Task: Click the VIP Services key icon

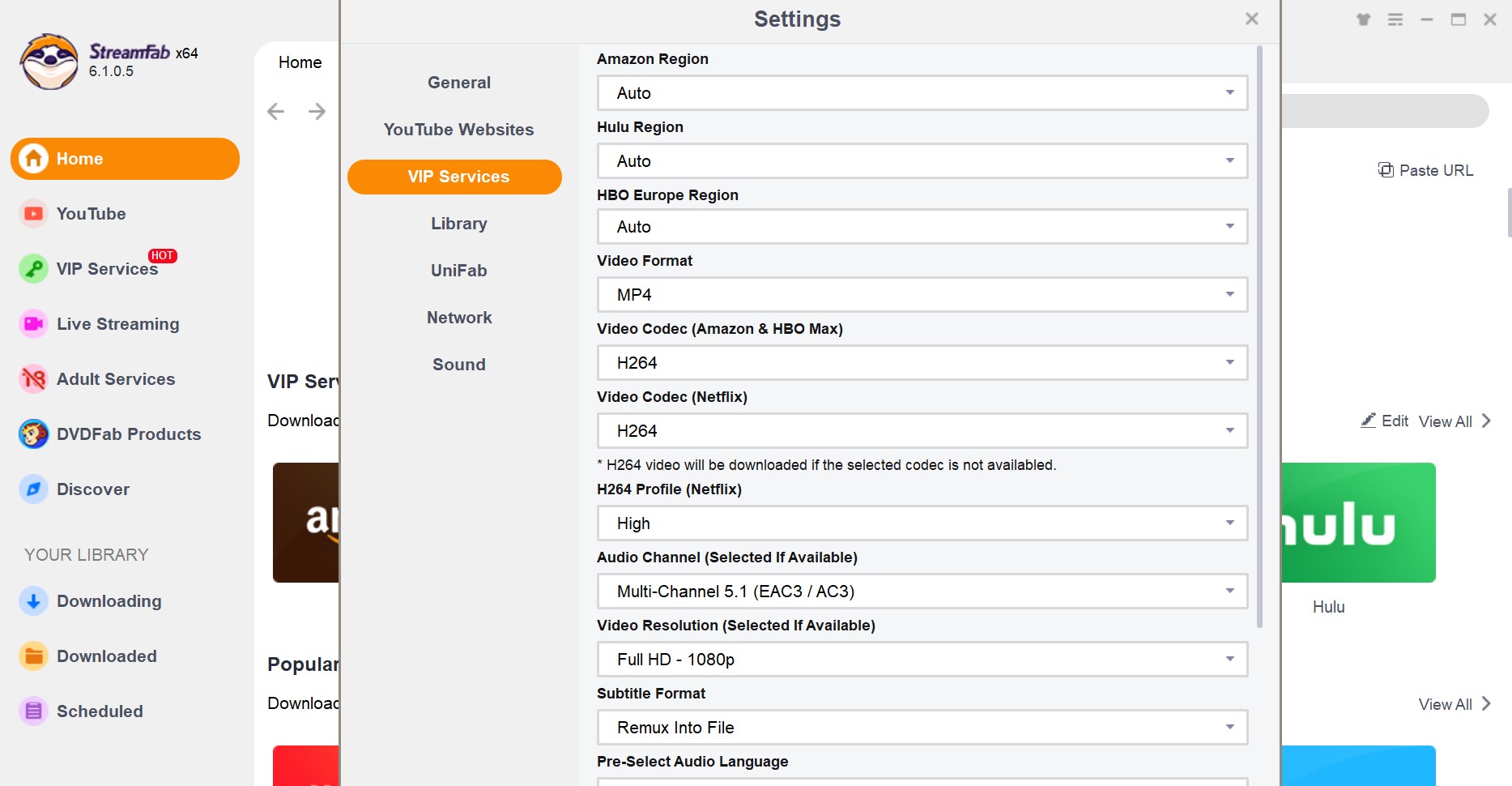Action: [33, 269]
